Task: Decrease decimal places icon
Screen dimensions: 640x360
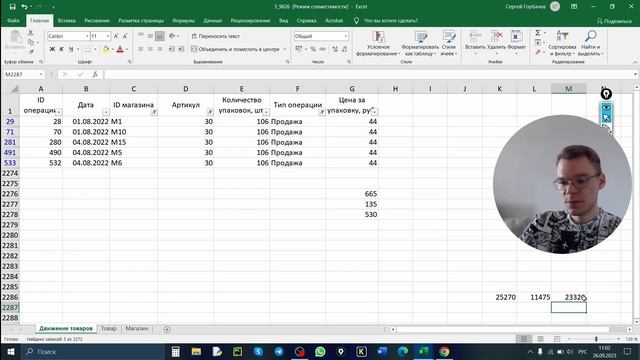Action: pos(344,49)
